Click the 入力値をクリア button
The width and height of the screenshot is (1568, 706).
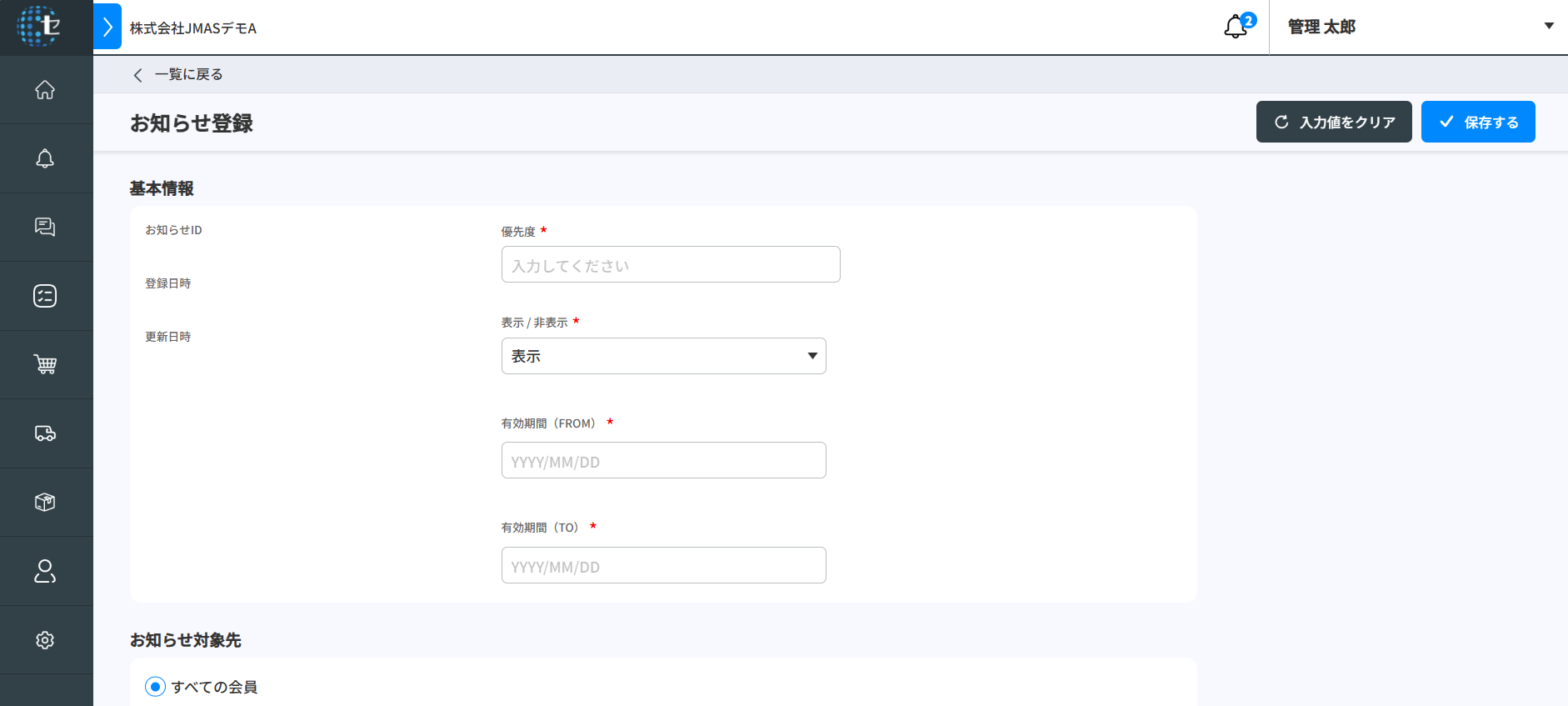[x=1333, y=123]
